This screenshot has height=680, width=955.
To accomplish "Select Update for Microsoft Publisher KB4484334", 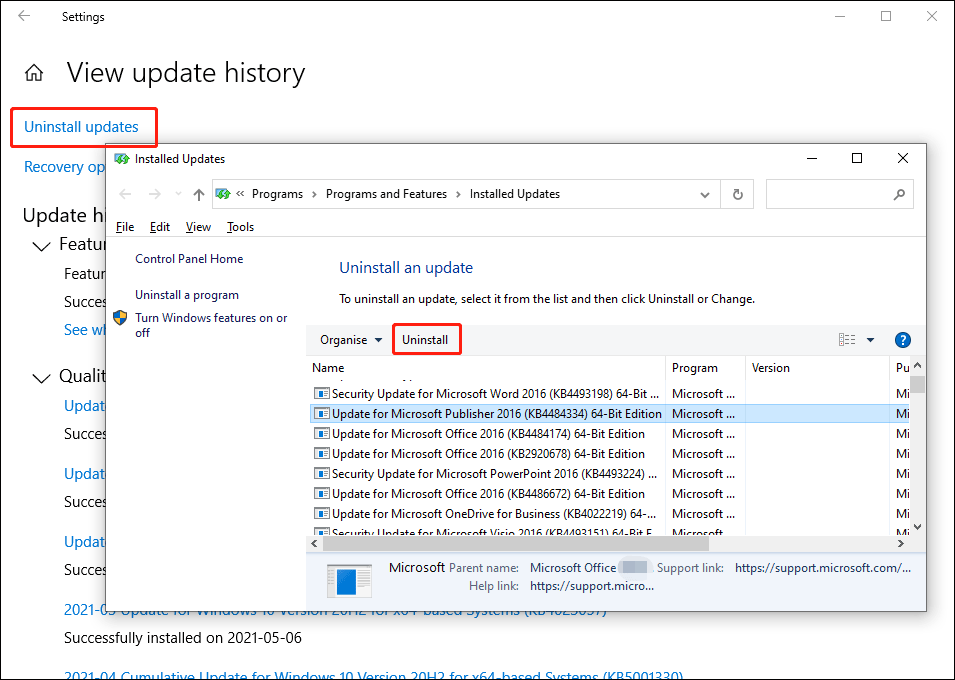I will (610, 414).
